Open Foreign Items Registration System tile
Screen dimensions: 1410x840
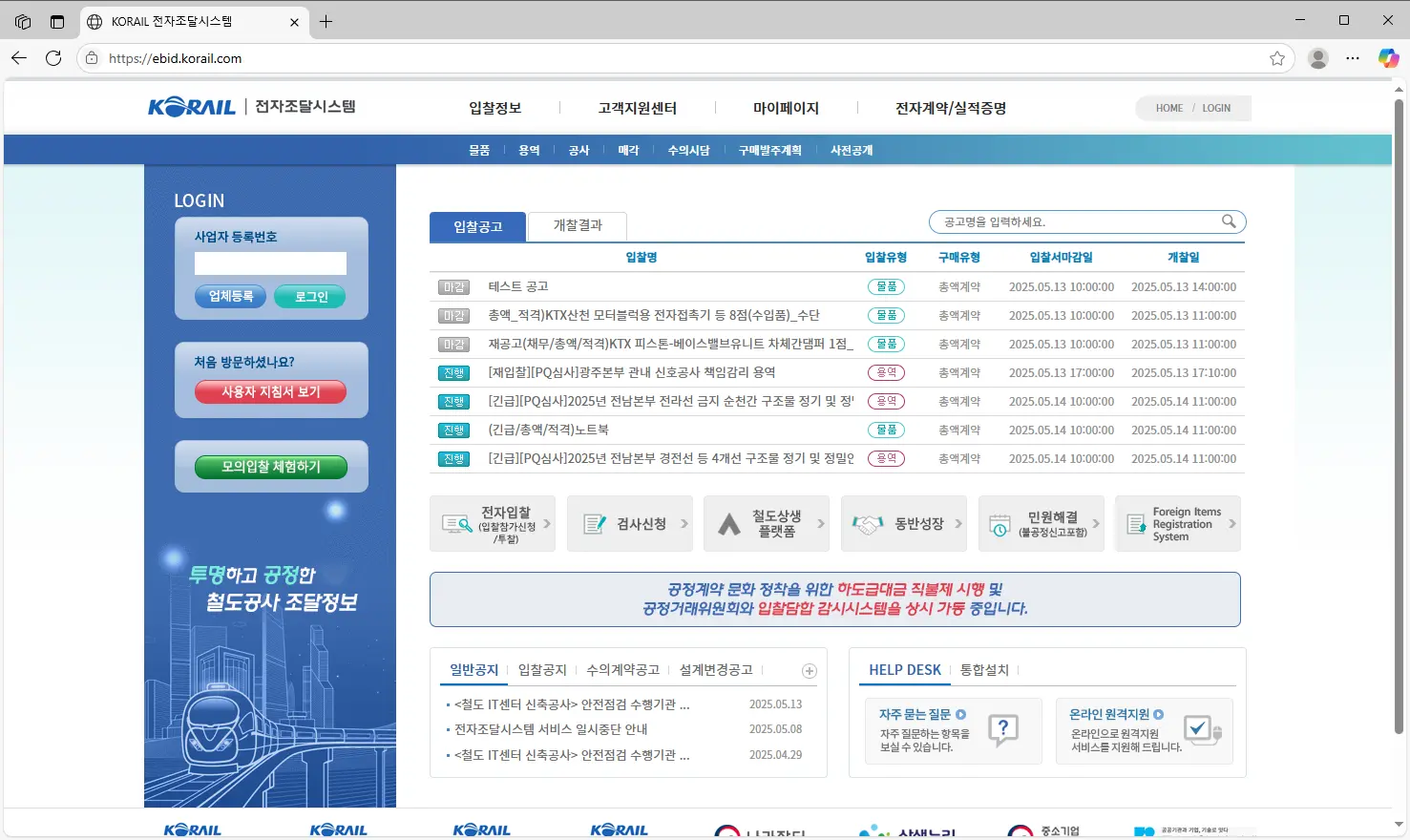[1178, 523]
